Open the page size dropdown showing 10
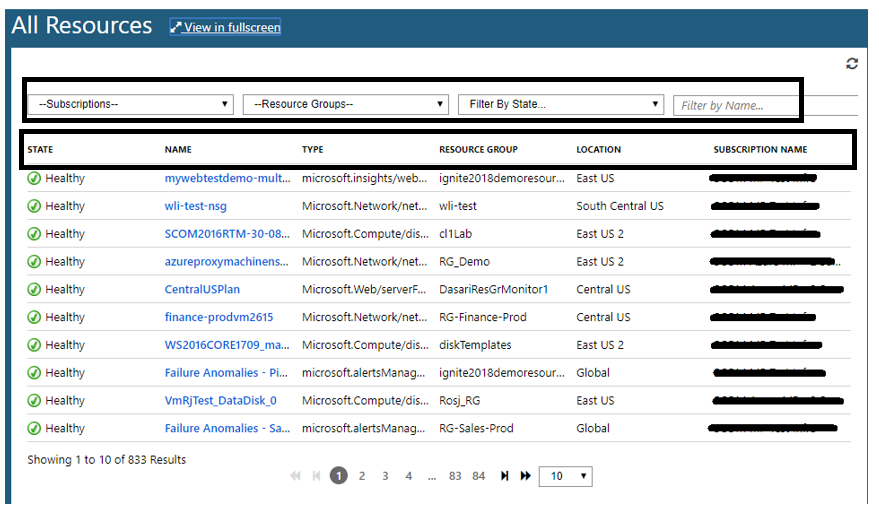This screenshot has width=879, height=514. [x=566, y=476]
